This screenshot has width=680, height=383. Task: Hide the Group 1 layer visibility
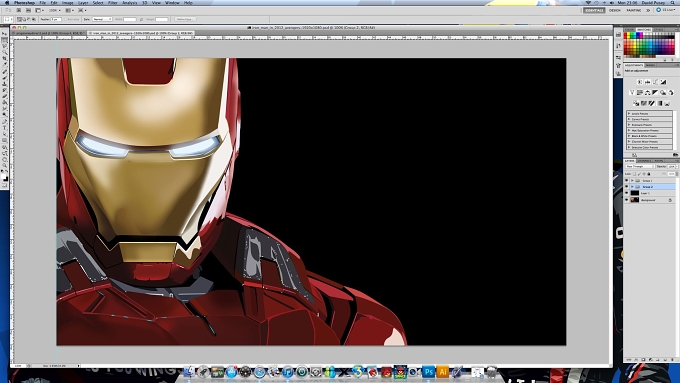click(x=626, y=180)
